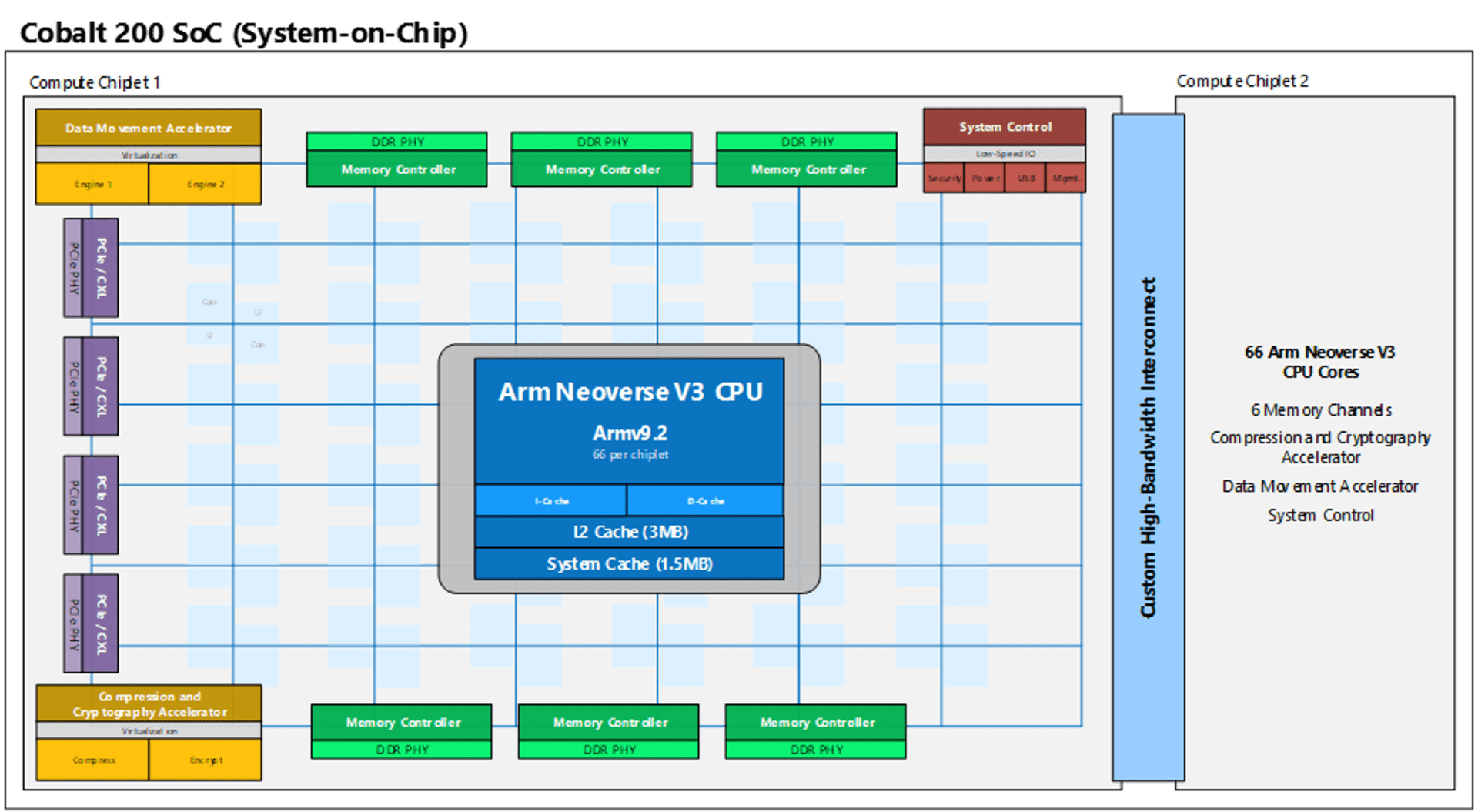Select the "Arm Neoverse V3 CPU" heading

630,392
